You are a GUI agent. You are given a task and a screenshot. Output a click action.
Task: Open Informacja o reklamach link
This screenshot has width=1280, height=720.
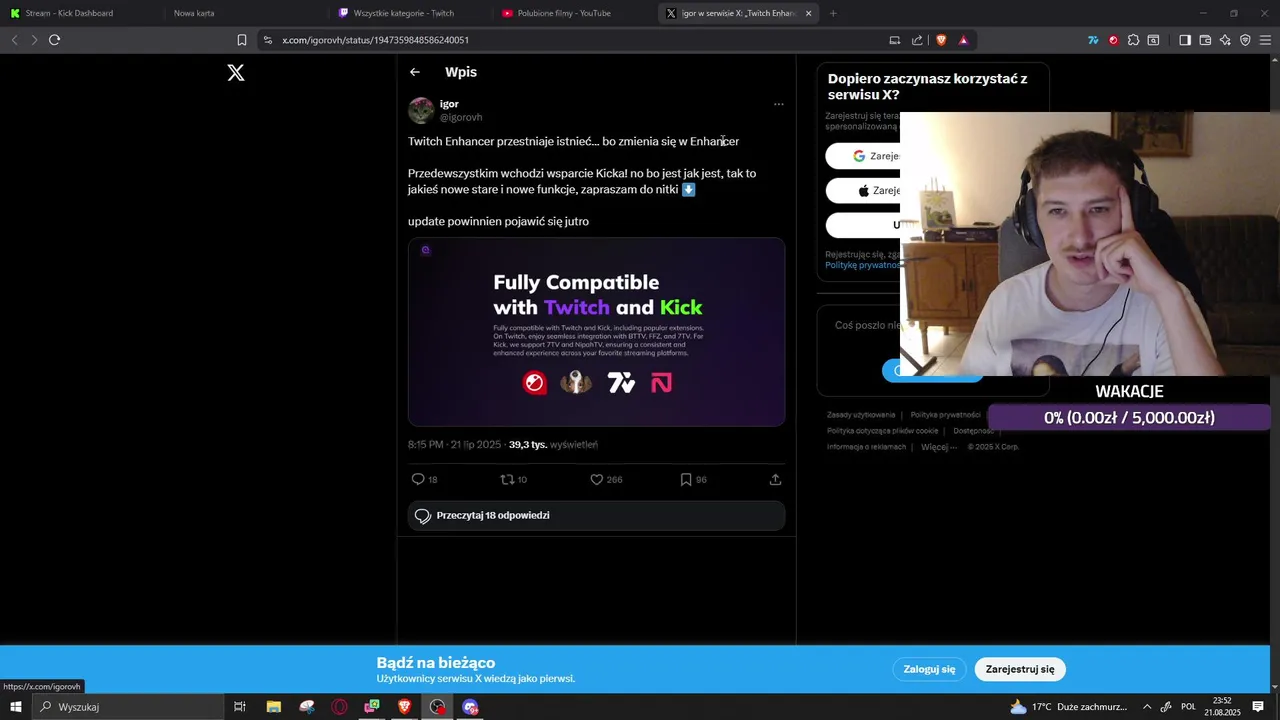tap(866, 447)
